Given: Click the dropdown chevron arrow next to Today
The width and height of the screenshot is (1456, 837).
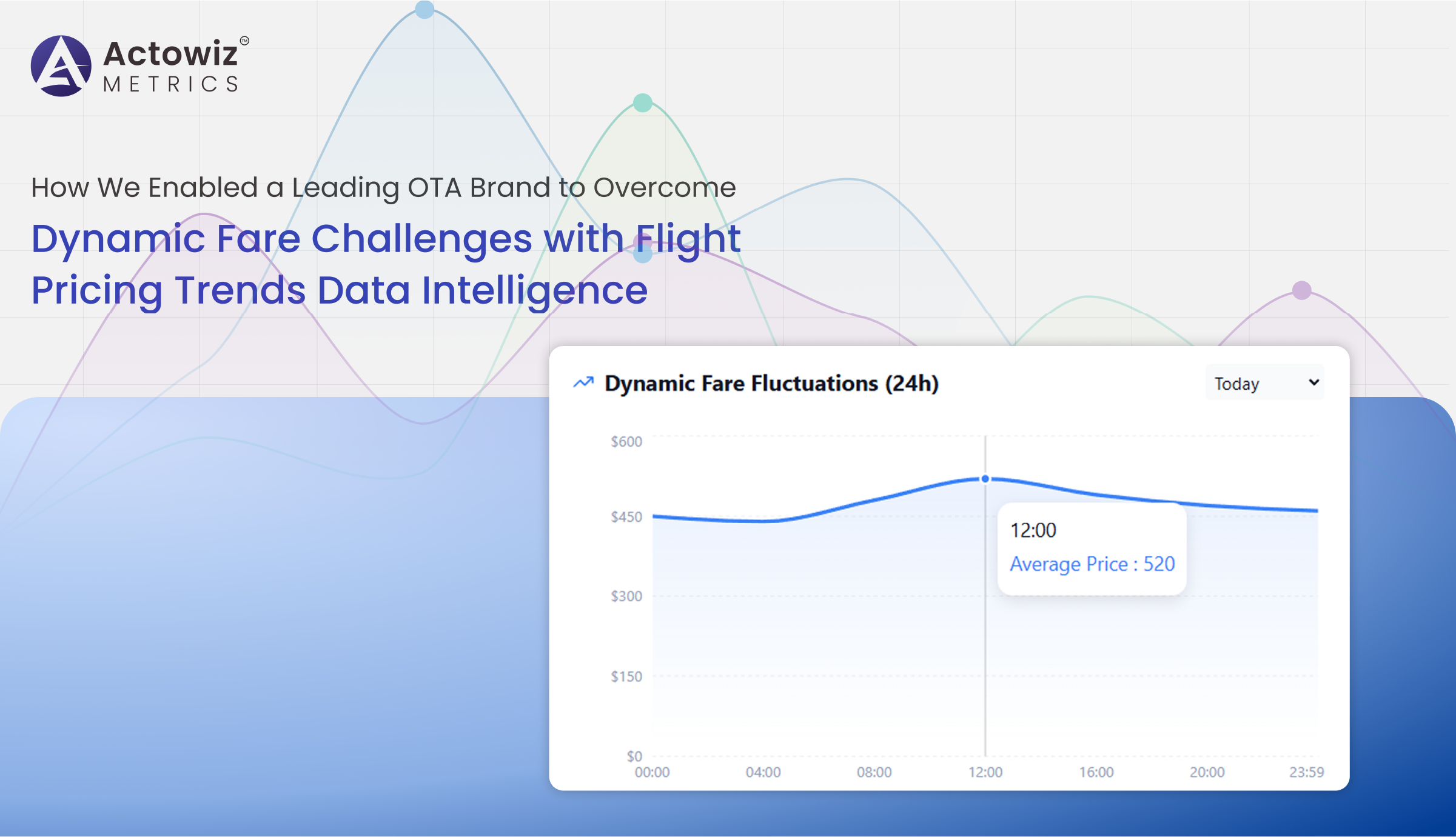Looking at the screenshot, I should (1313, 382).
